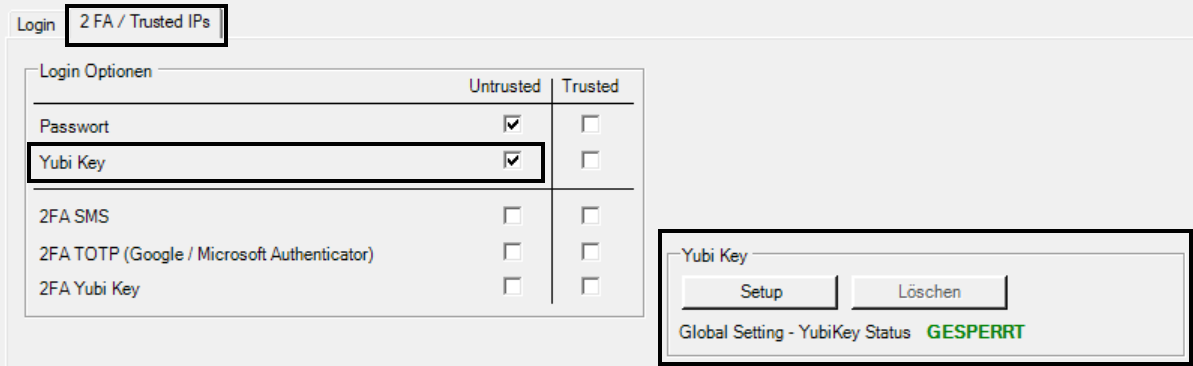Tick 2FA Yubi Key Trusted checkbox
Screen dimensions: 1193x366
590,287
